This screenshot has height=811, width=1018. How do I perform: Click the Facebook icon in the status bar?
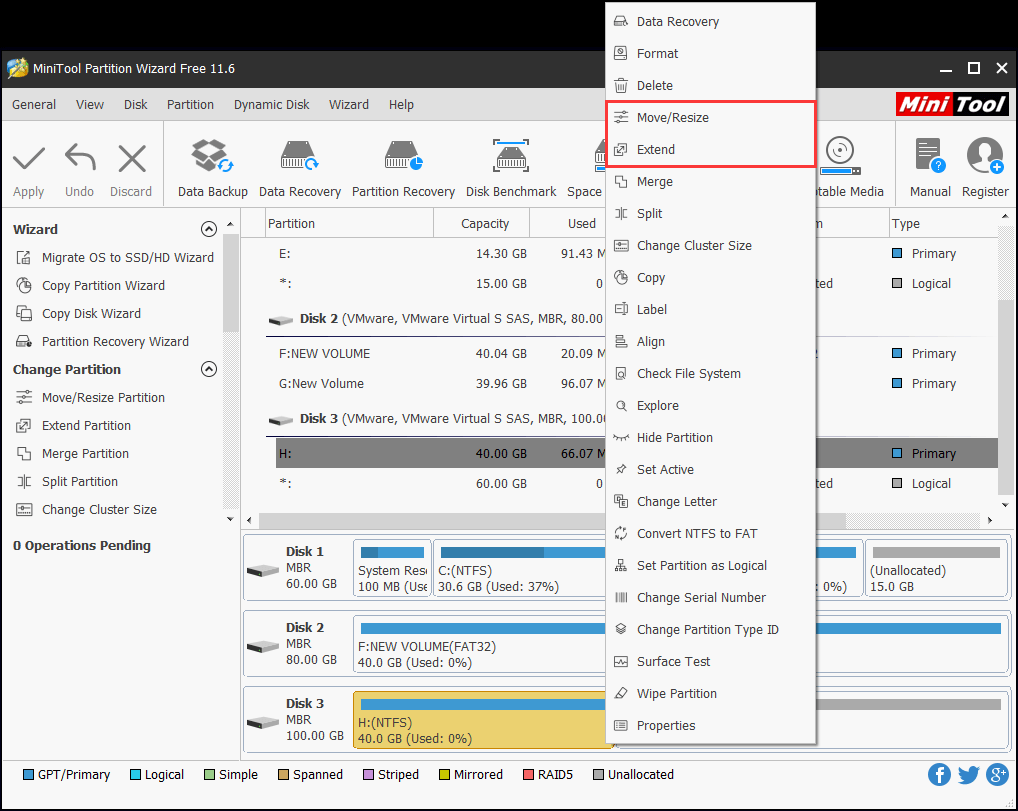tap(939, 774)
